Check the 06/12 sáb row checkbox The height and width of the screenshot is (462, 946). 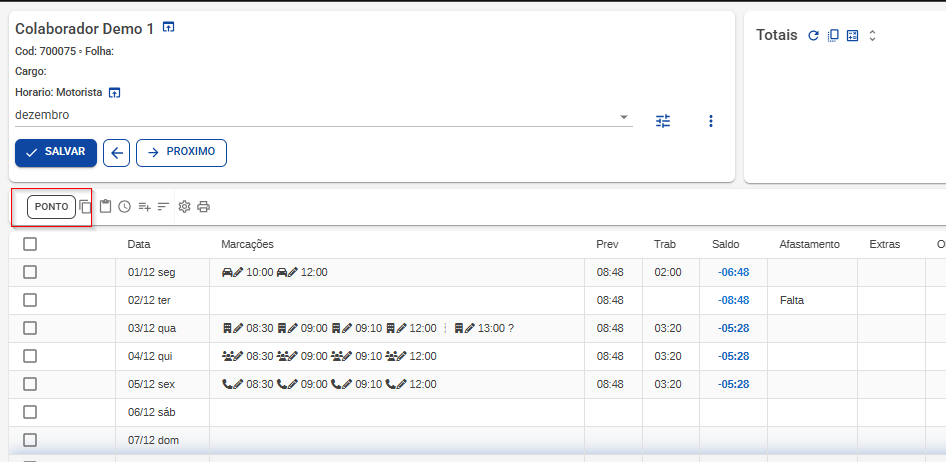pos(30,412)
